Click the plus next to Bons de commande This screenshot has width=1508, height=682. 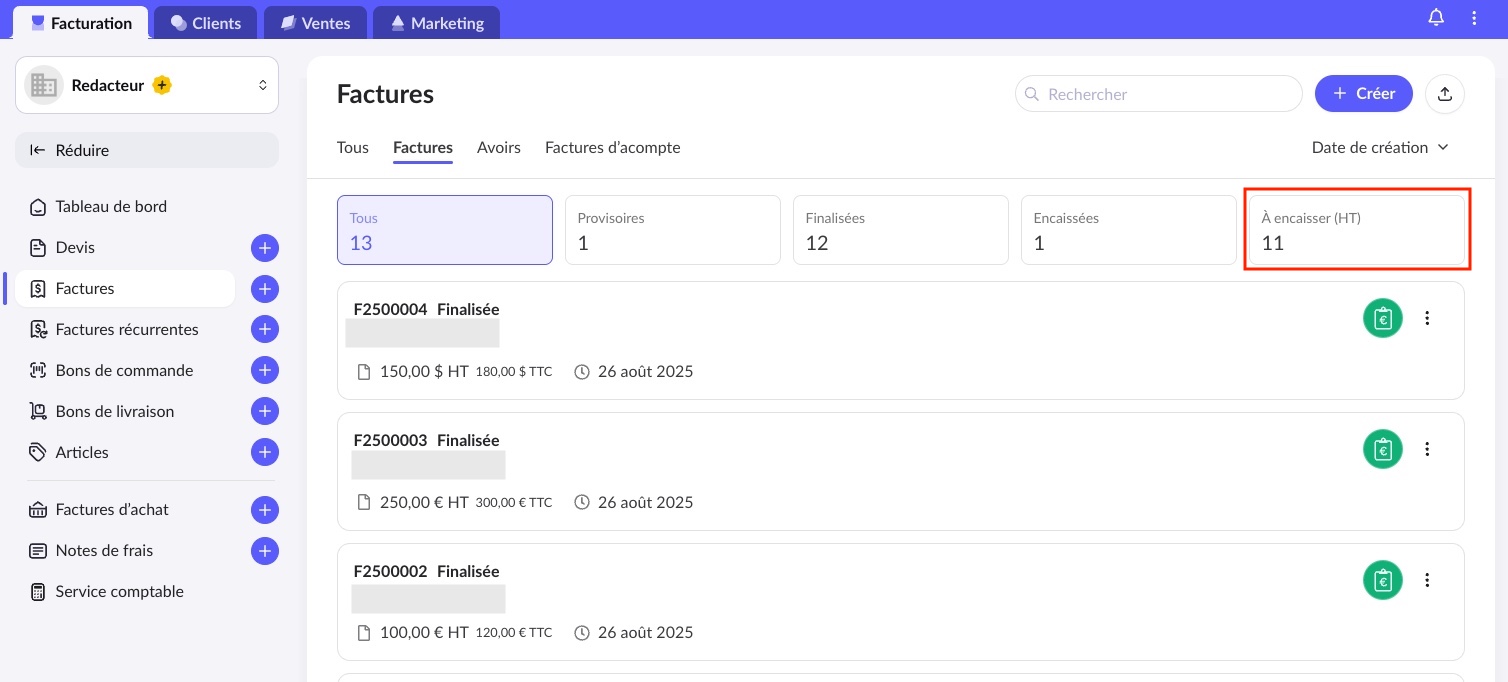[x=264, y=370]
